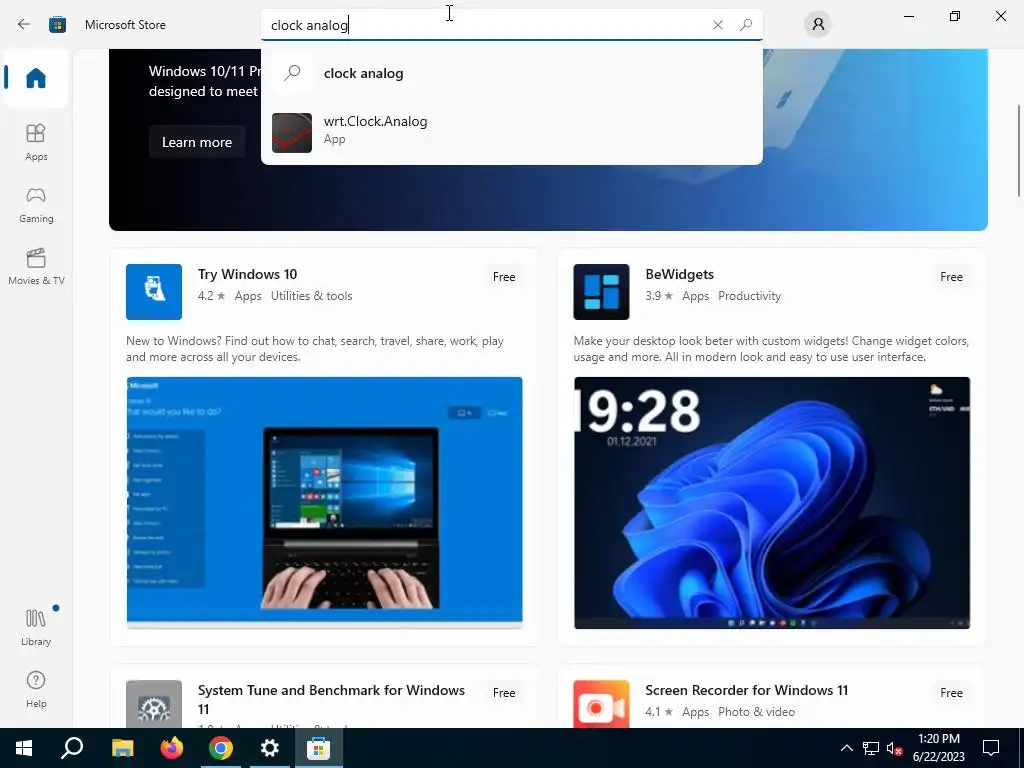The width and height of the screenshot is (1024, 768).
Task: Switch to the Apps section
Action: 36,142
